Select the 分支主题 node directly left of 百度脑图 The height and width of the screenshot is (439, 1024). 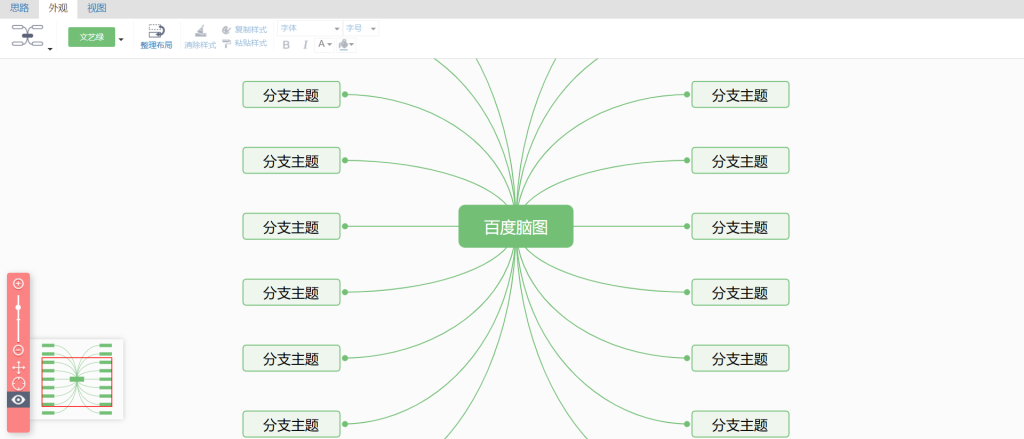point(291,227)
